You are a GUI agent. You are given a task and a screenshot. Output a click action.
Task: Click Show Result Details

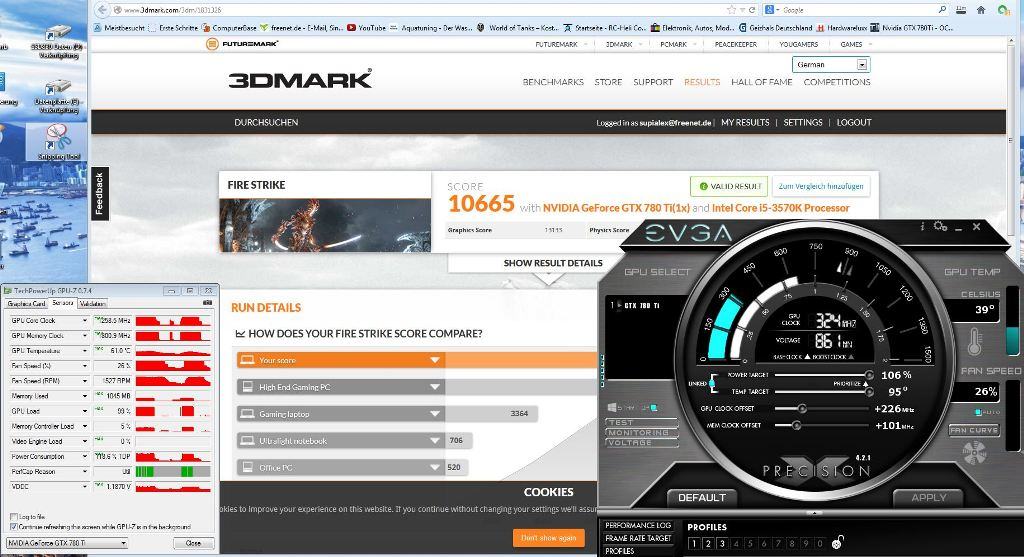tap(552, 263)
